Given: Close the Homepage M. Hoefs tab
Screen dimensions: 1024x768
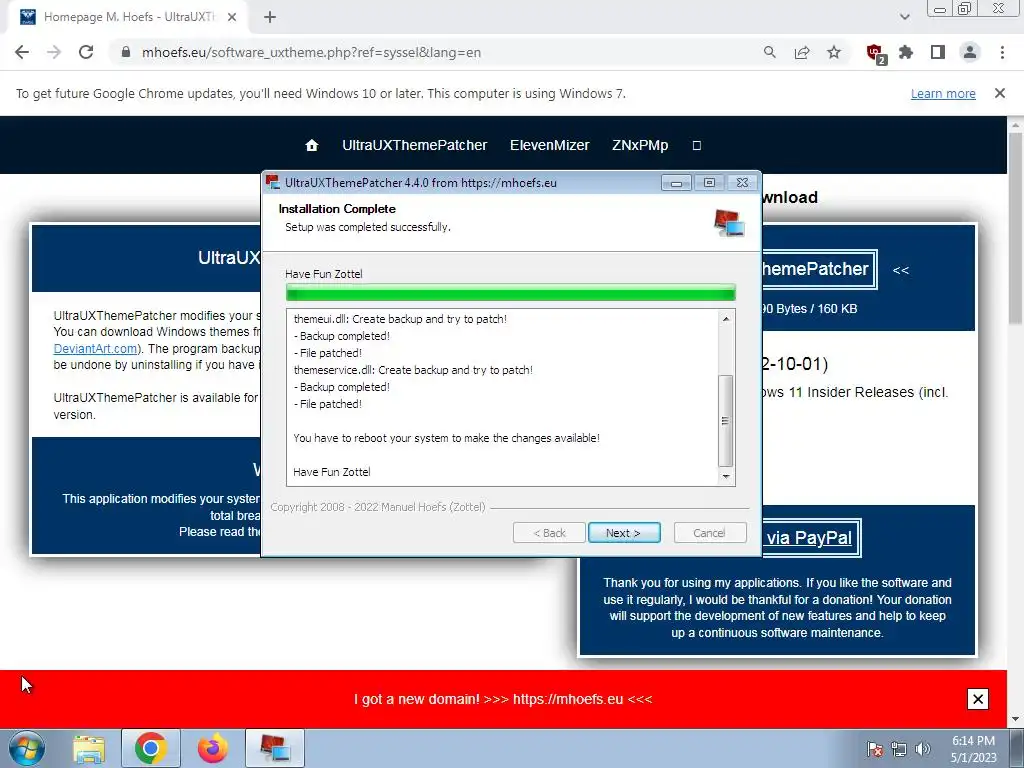Looking at the screenshot, I should (x=232, y=17).
